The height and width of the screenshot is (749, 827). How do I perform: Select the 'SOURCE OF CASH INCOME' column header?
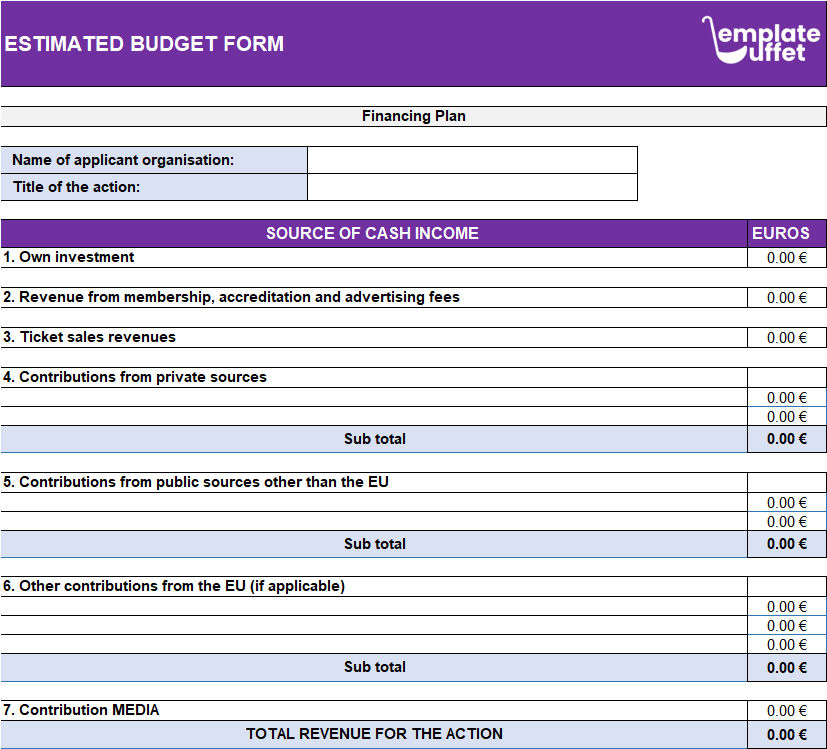(x=372, y=233)
